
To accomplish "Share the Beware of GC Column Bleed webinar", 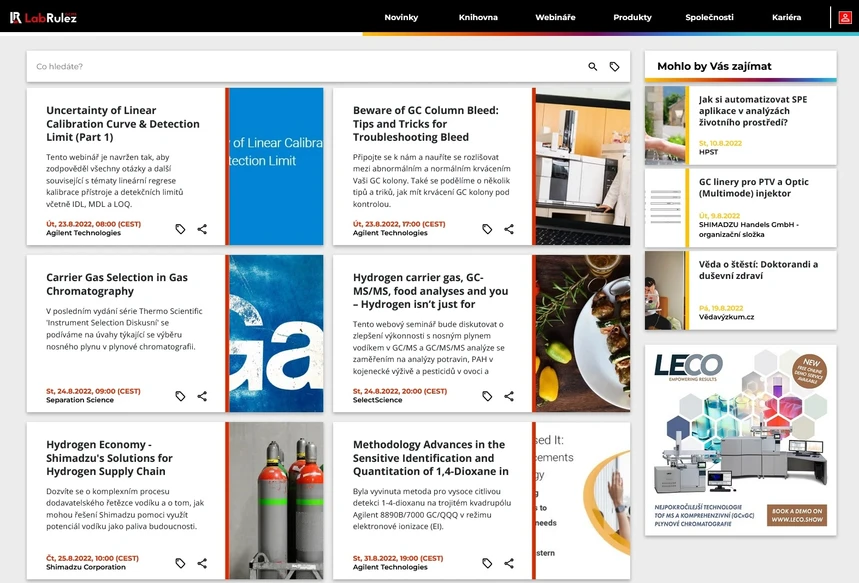I will [x=510, y=229].
